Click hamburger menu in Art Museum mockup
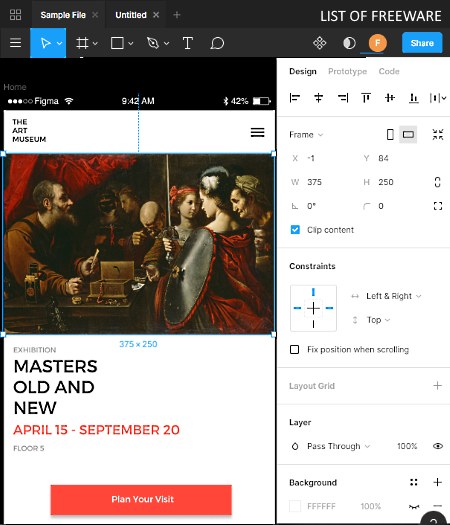This screenshot has width=450, height=525. [x=257, y=133]
